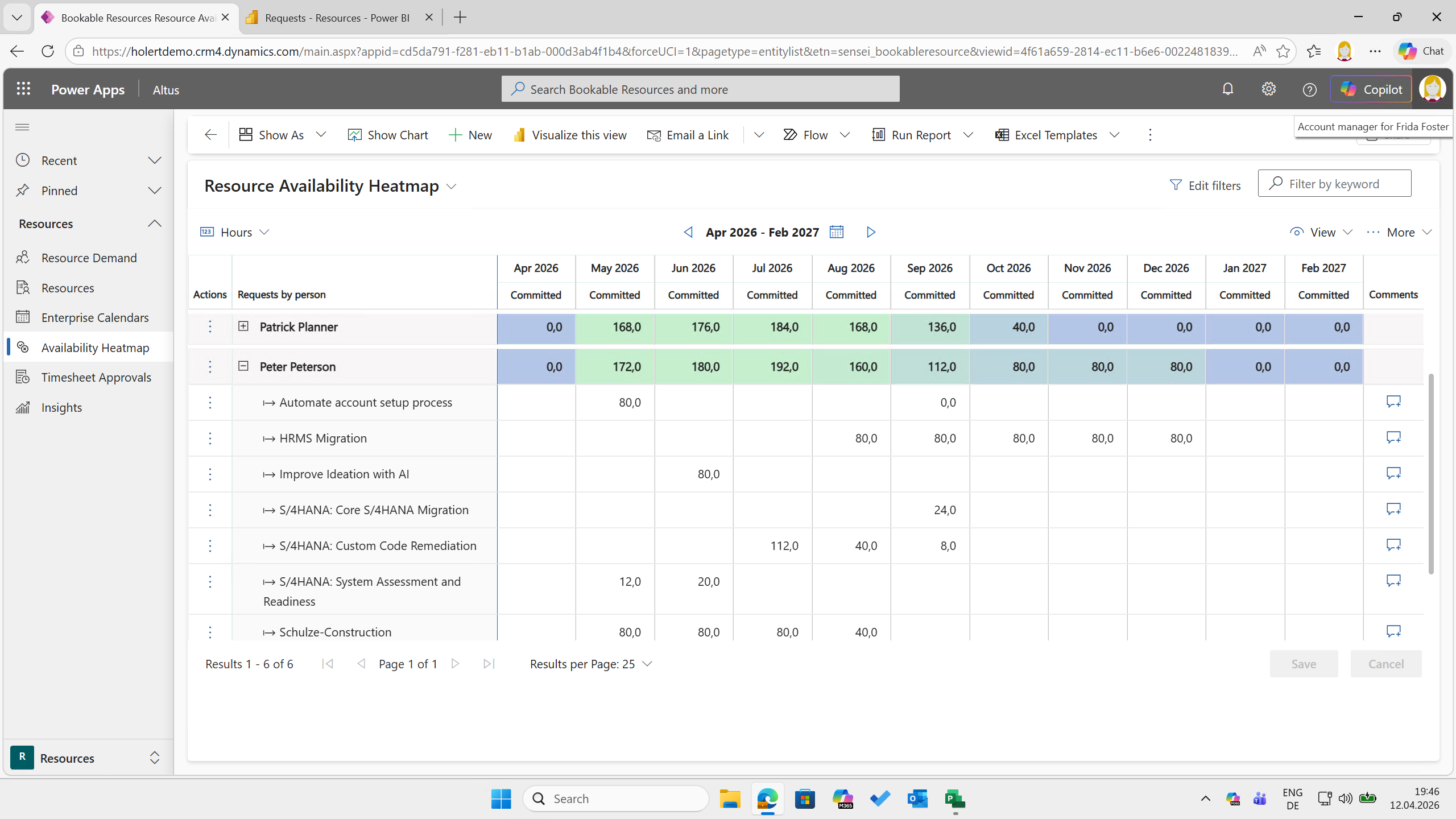This screenshot has width=1456, height=819.
Task: Open the notifications bell
Action: [1227, 89]
